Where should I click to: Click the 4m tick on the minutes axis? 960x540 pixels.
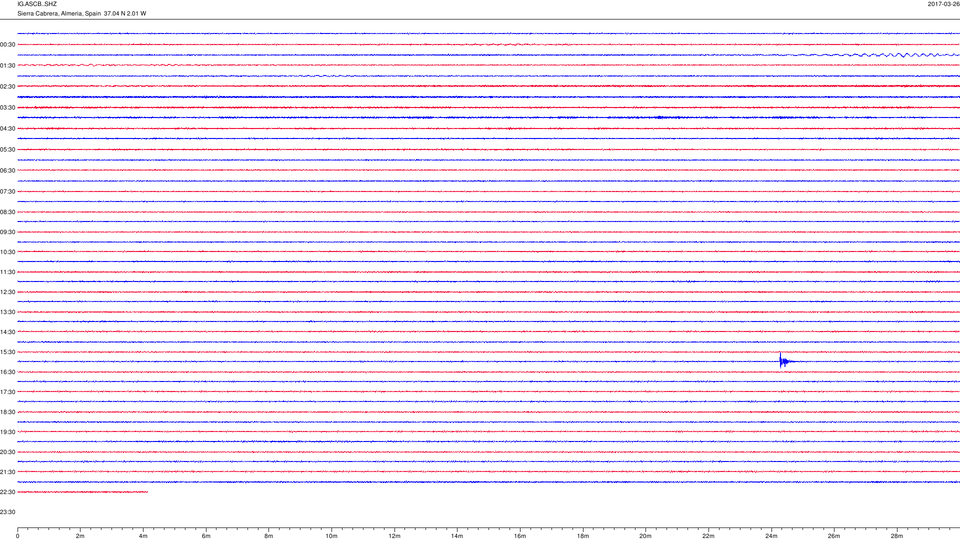(x=143, y=536)
